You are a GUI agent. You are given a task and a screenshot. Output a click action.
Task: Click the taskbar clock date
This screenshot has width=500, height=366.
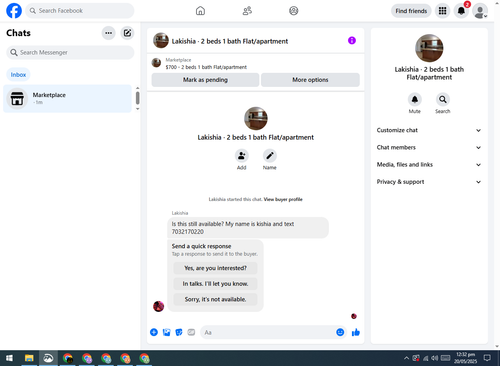(465, 358)
